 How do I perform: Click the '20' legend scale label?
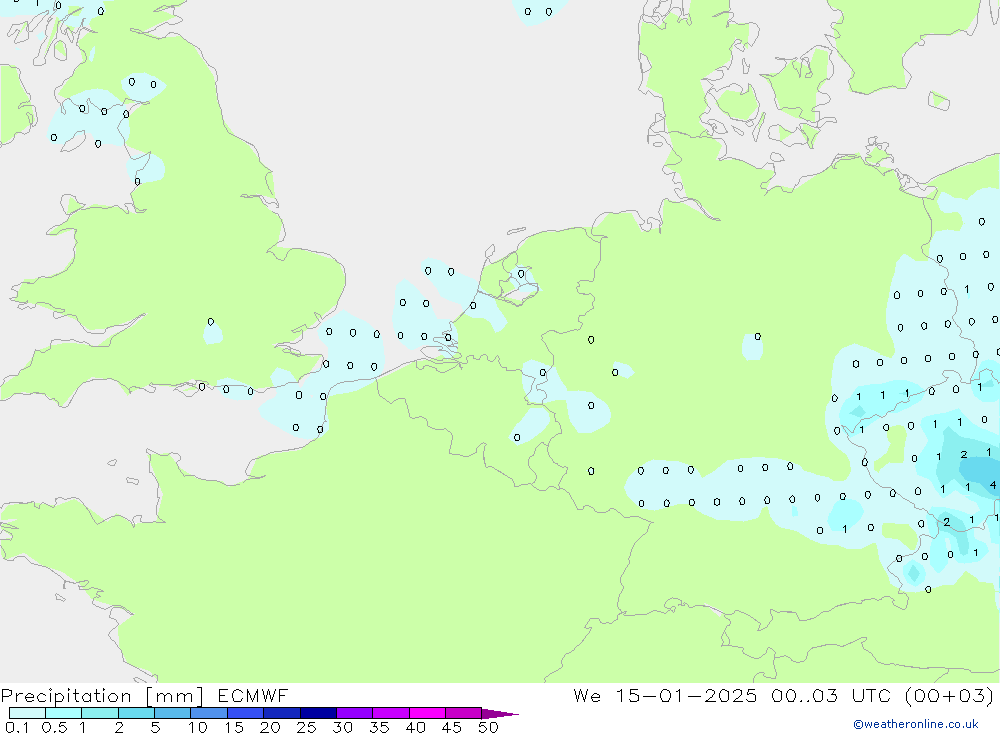(270, 727)
